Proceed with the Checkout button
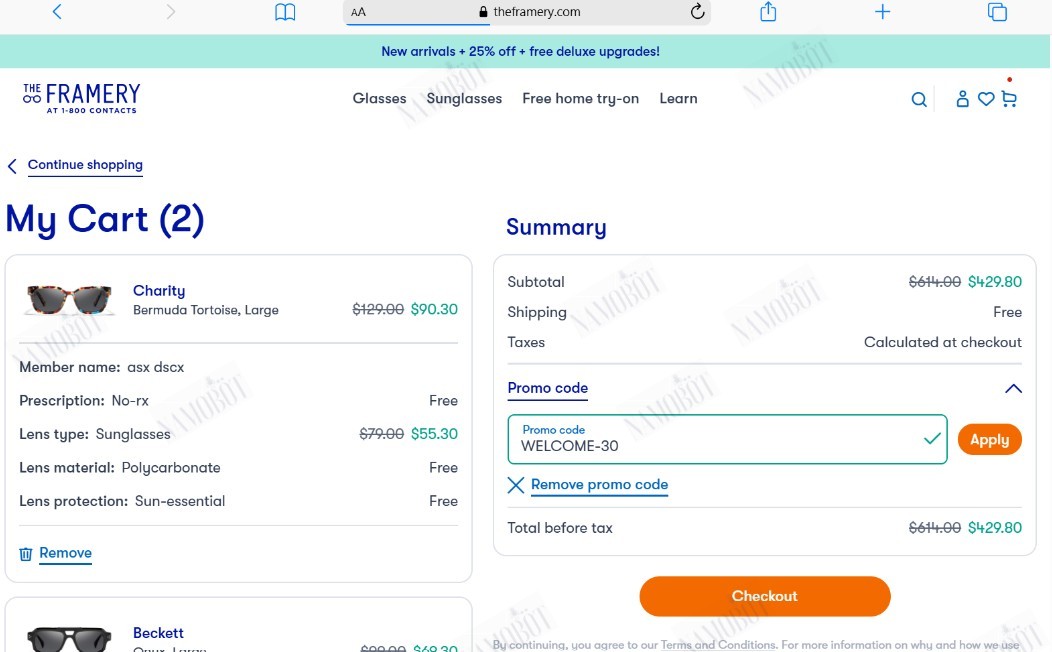Viewport: 1052px width, 652px height. pyautogui.click(x=765, y=596)
